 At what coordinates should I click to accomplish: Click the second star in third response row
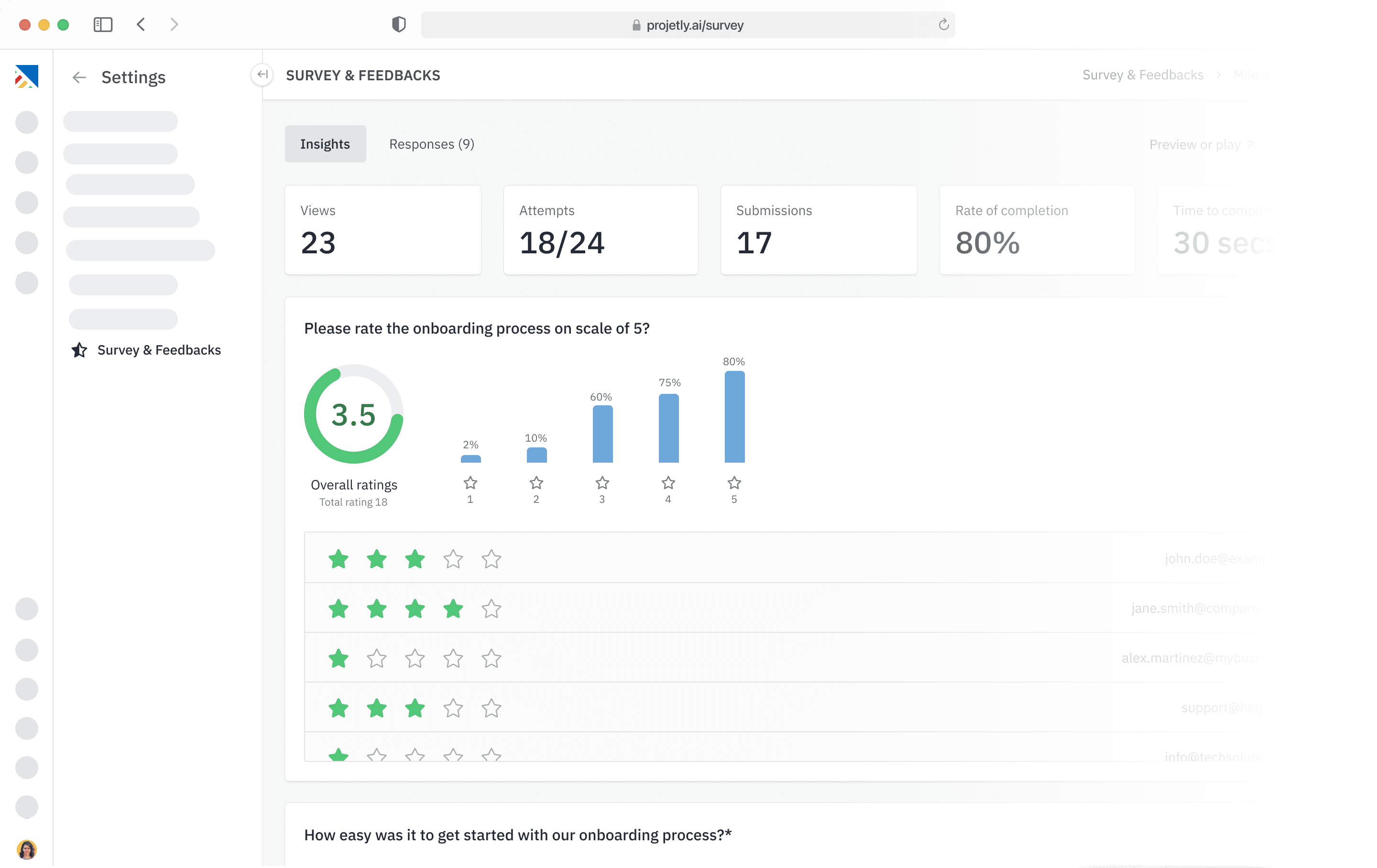pos(376,658)
